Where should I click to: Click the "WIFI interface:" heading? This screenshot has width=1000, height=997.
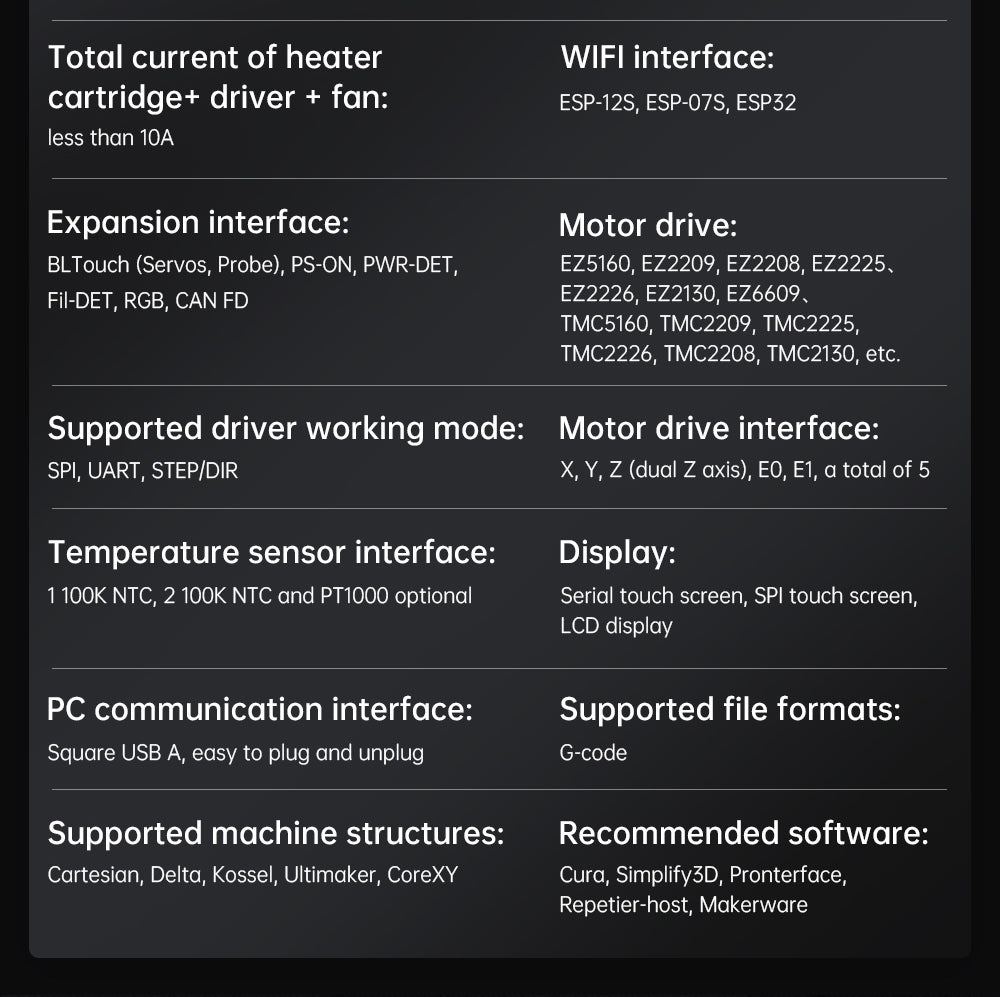coord(666,58)
